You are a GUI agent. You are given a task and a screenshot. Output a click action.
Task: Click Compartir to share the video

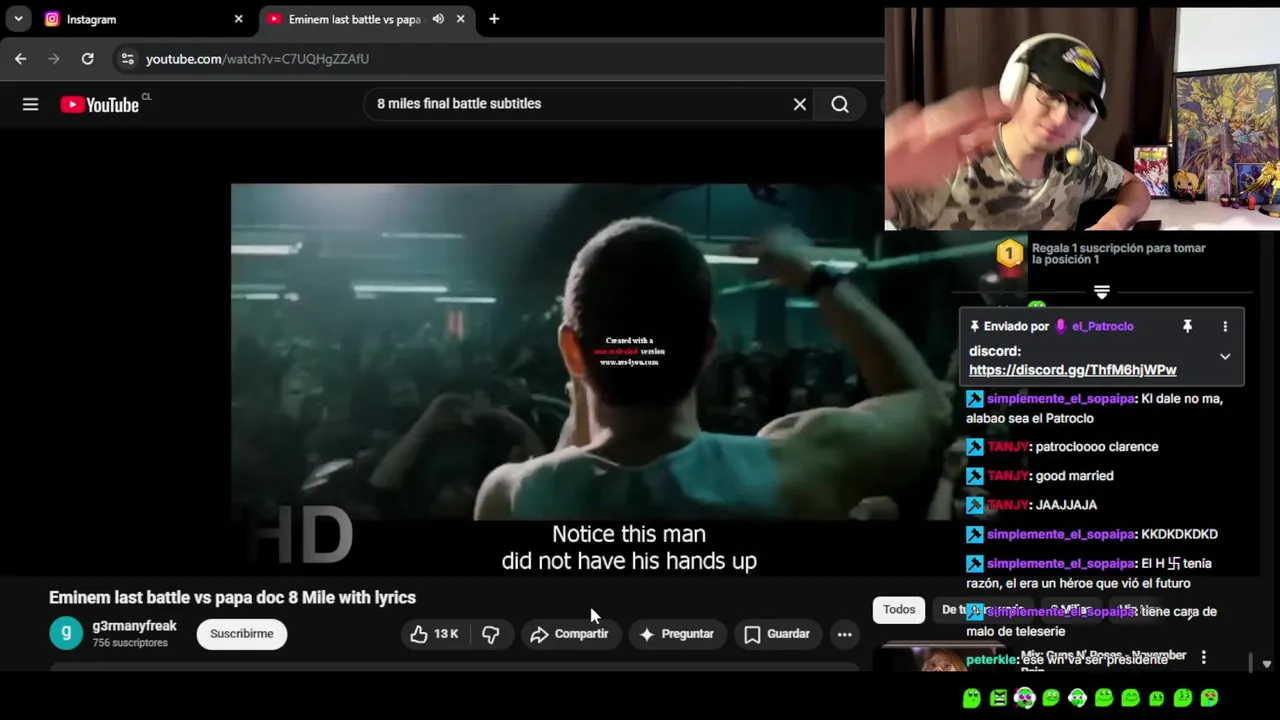tap(569, 634)
